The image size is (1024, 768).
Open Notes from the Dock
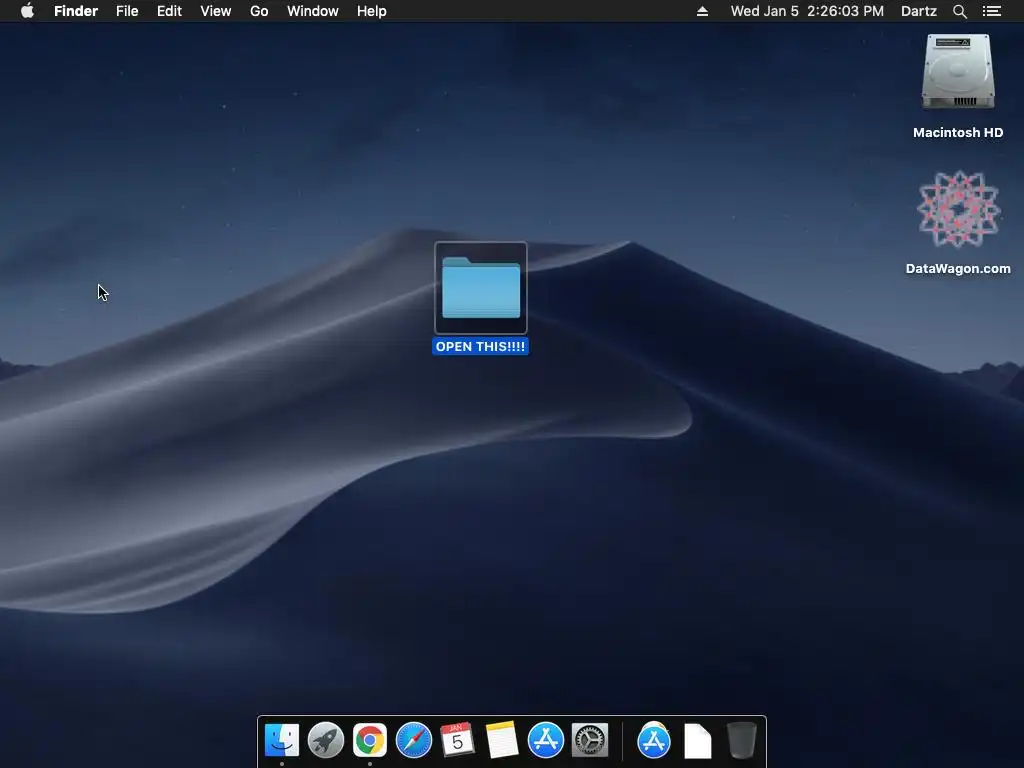(502, 741)
